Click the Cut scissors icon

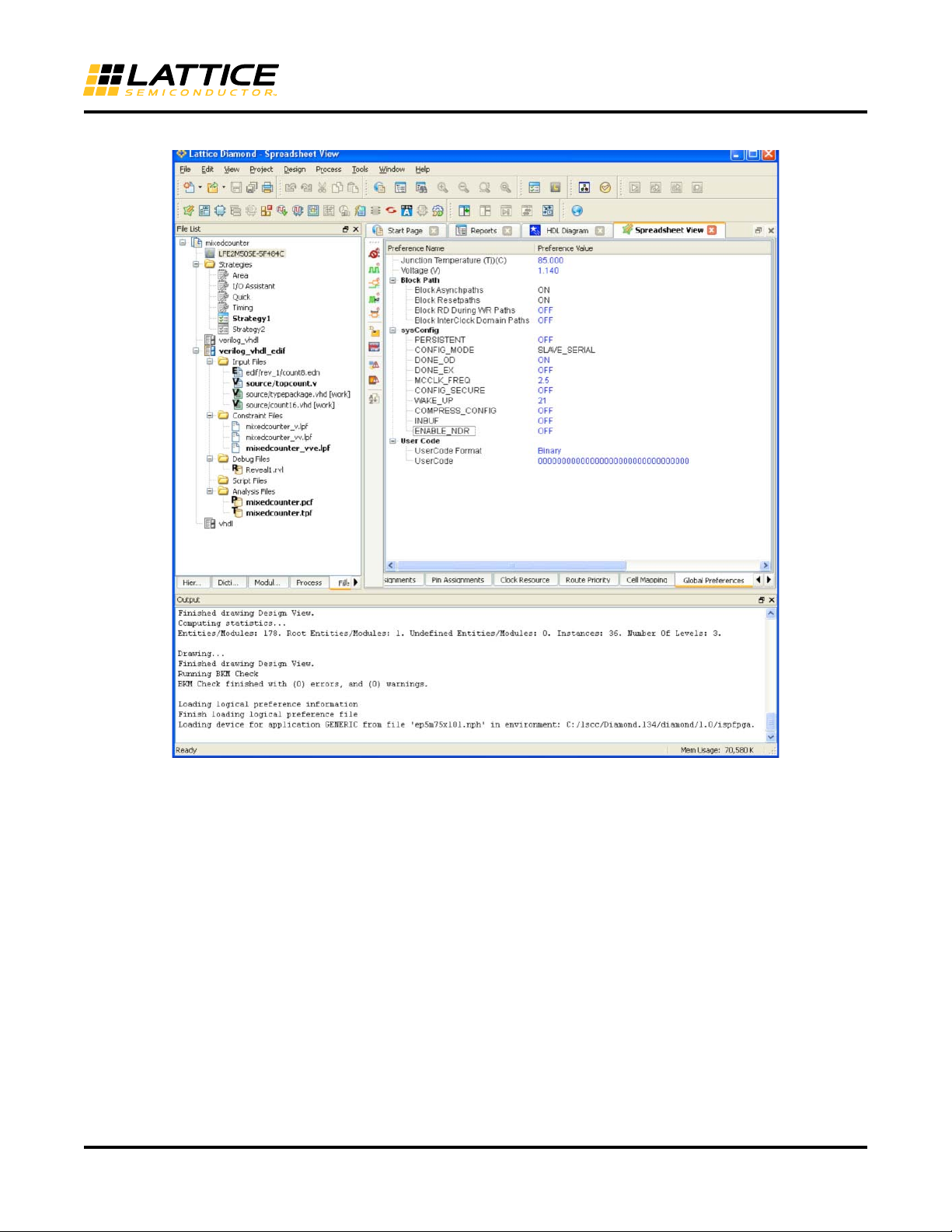tap(322, 187)
